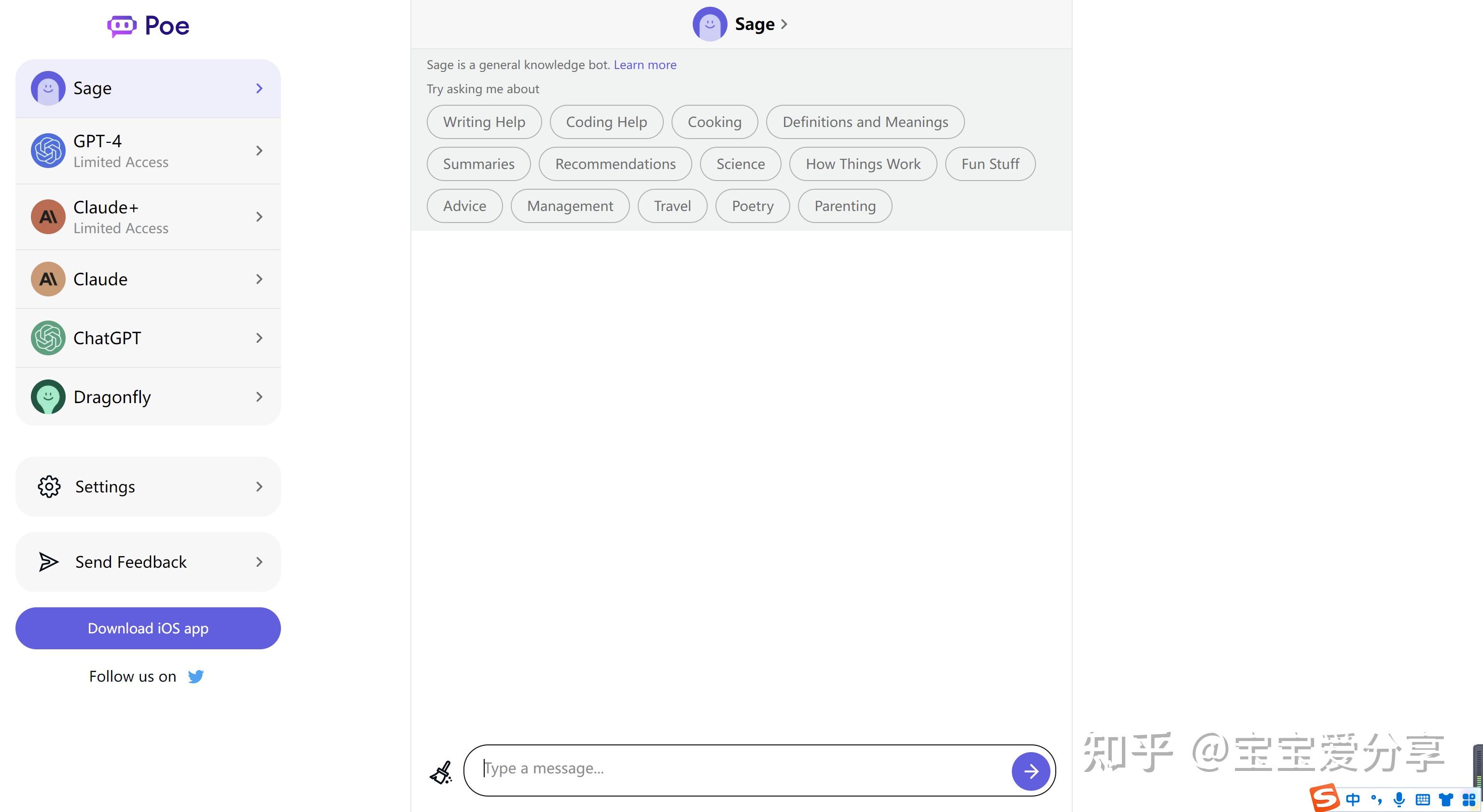Click the Dragonfly bot icon in sidebar
Image resolution: width=1483 pixels, height=812 pixels.
(x=48, y=396)
